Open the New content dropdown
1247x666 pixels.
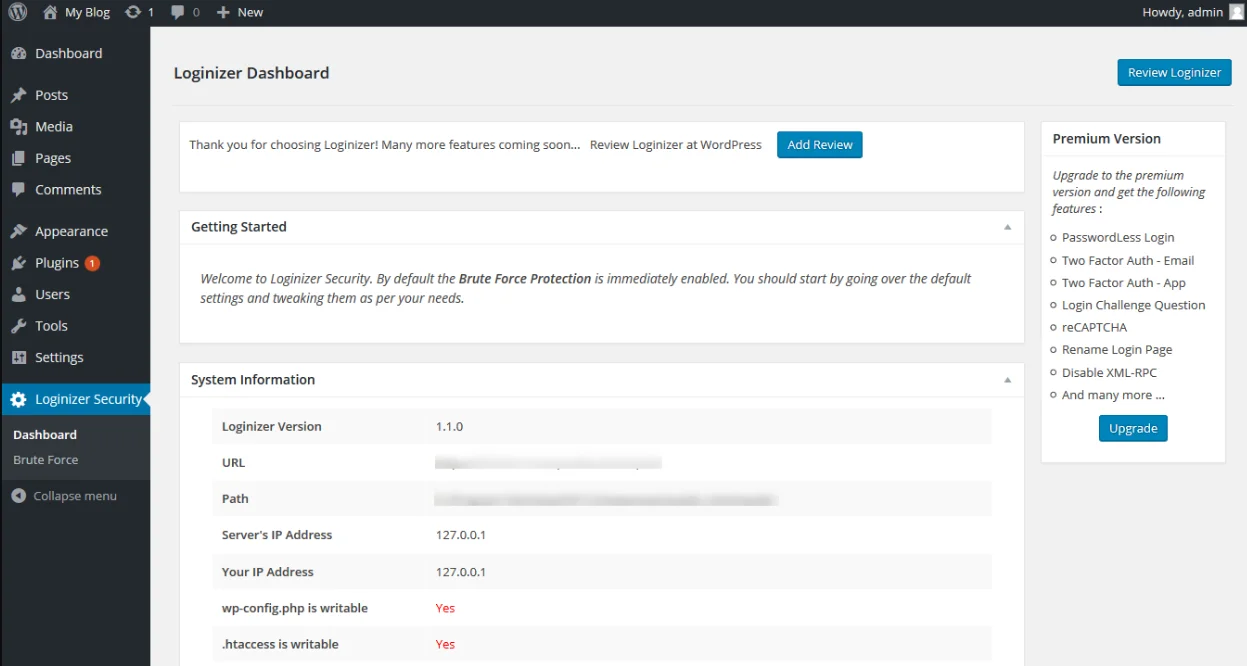pos(240,12)
